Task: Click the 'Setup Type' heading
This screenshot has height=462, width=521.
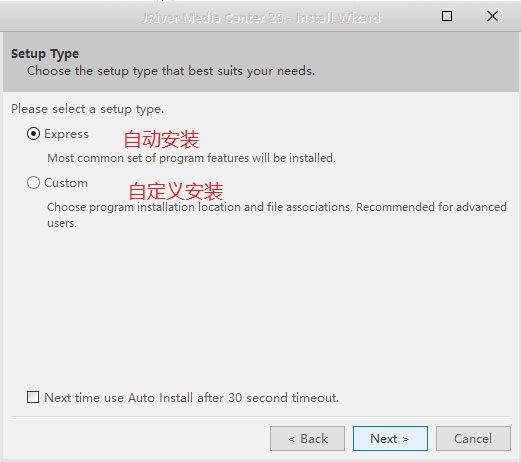Action: 45,54
